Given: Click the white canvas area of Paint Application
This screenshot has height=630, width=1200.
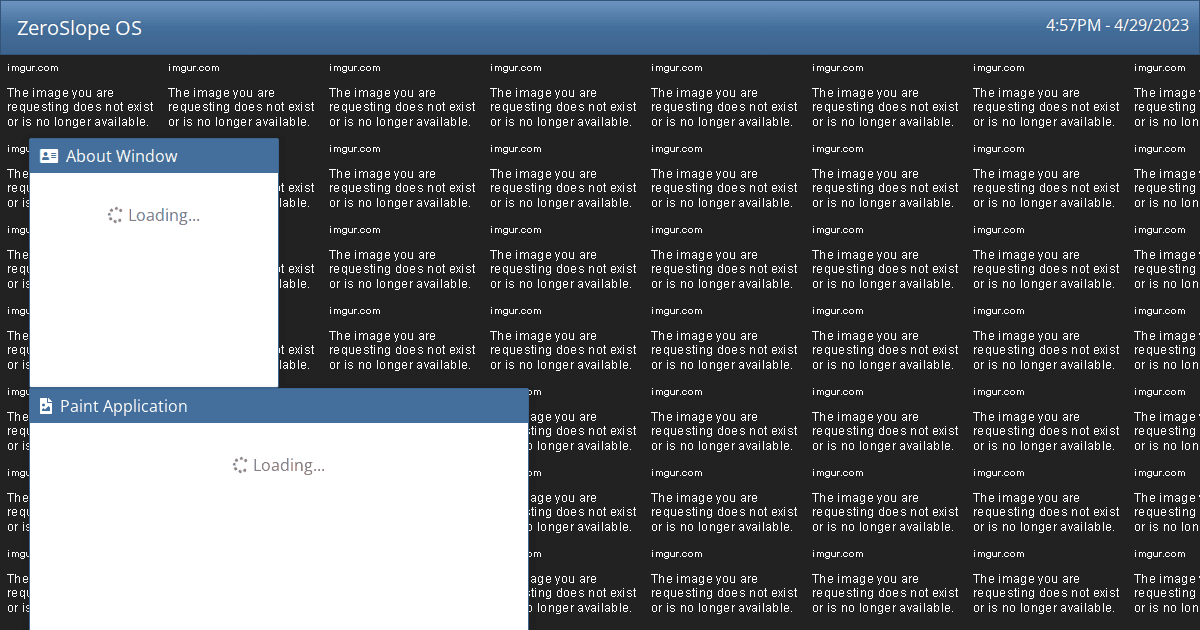Looking at the screenshot, I should (x=280, y=550).
